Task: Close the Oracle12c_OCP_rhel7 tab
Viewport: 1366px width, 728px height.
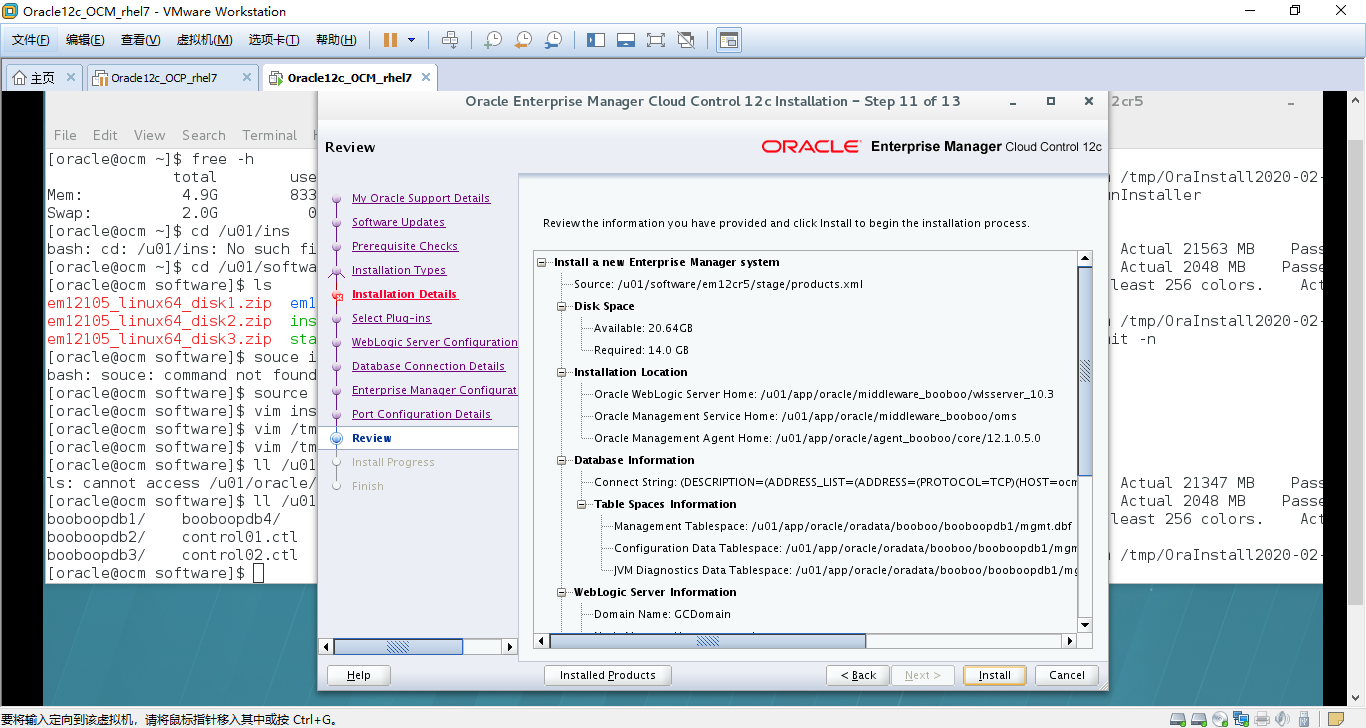Action: [247, 77]
